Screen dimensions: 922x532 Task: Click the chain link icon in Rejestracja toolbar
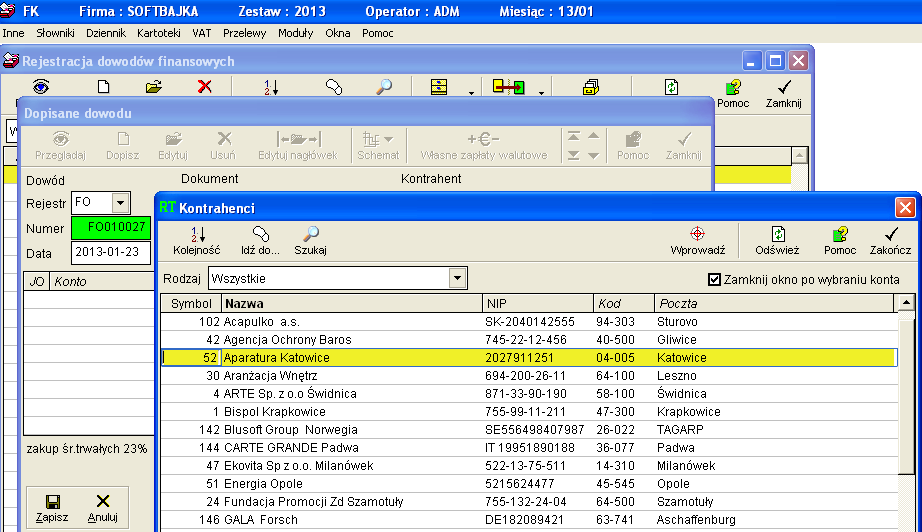(333, 87)
